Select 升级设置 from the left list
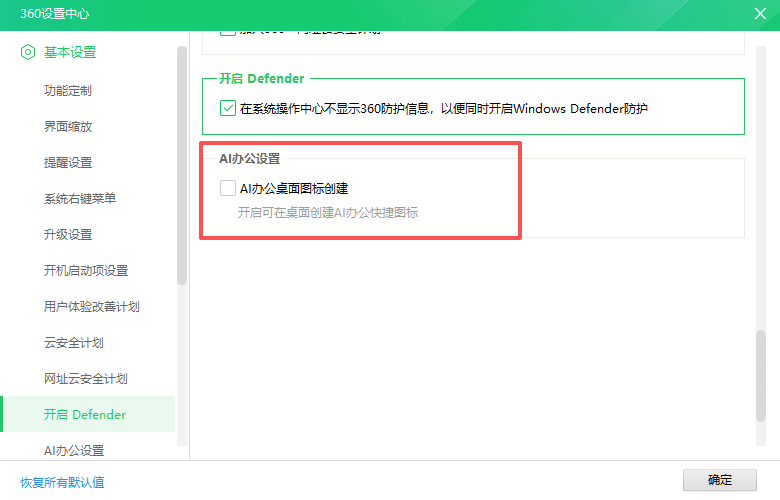 coord(68,235)
